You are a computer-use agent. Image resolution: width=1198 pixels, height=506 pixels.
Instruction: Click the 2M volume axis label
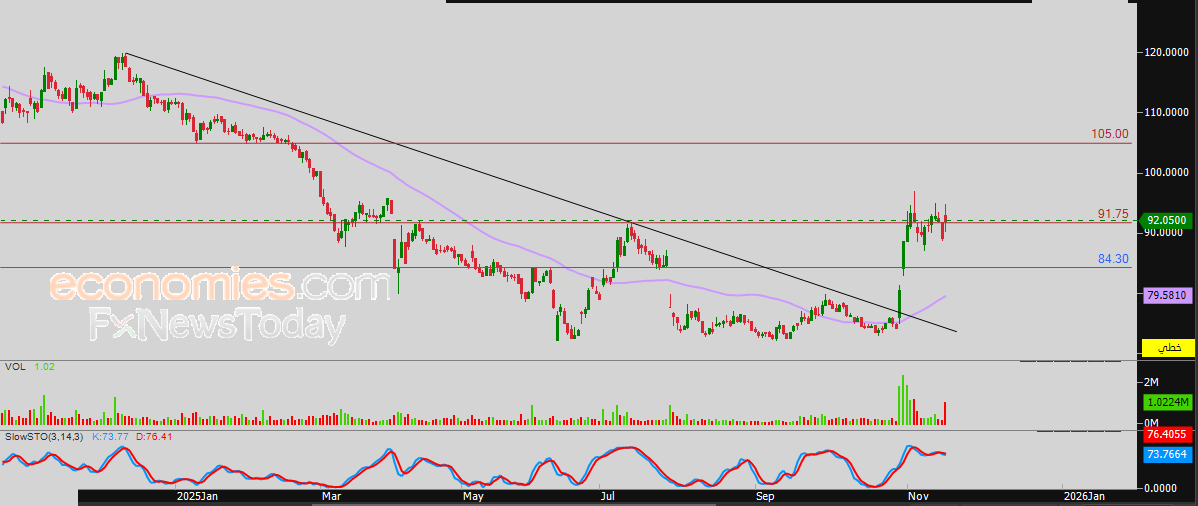click(x=1151, y=381)
